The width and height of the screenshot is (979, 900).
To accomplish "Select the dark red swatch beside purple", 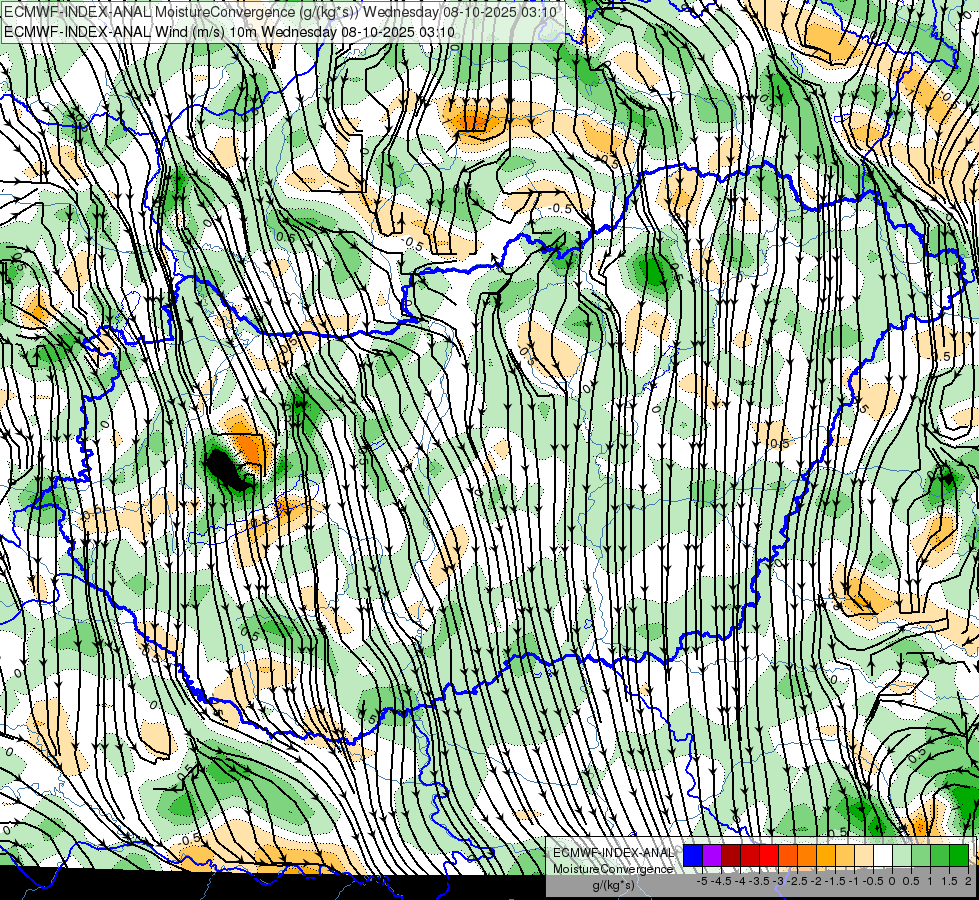I will tap(730, 855).
